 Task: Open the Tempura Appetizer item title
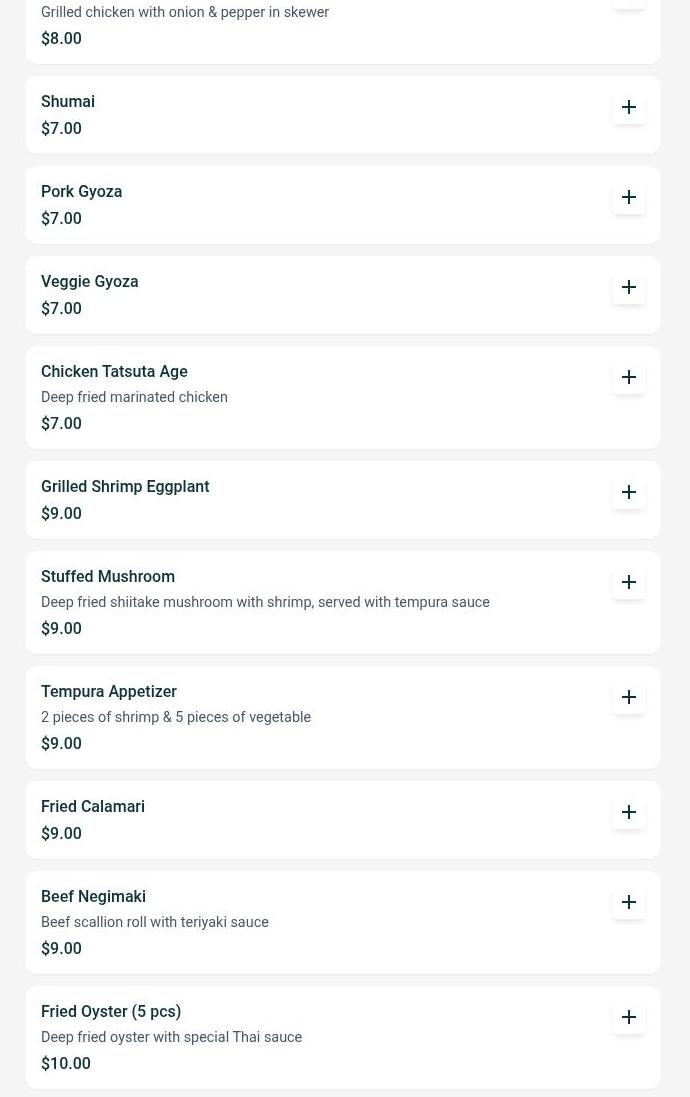click(x=108, y=692)
